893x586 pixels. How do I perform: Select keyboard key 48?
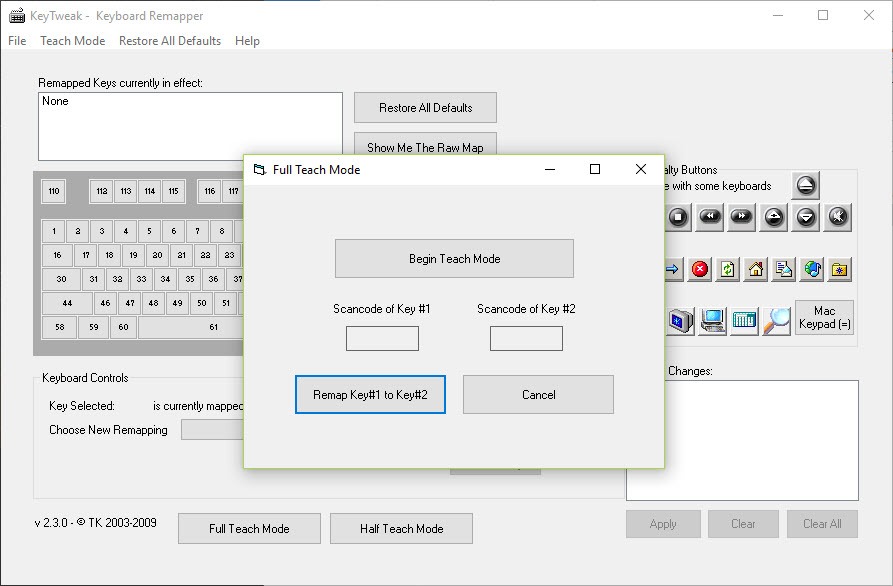(x=154, y=303)
